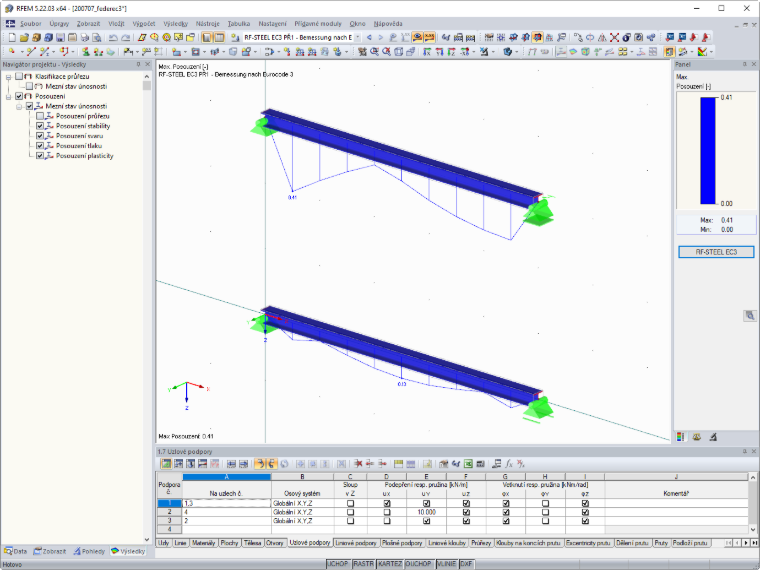Click the Open file folder icon

[x=24, y=37]
